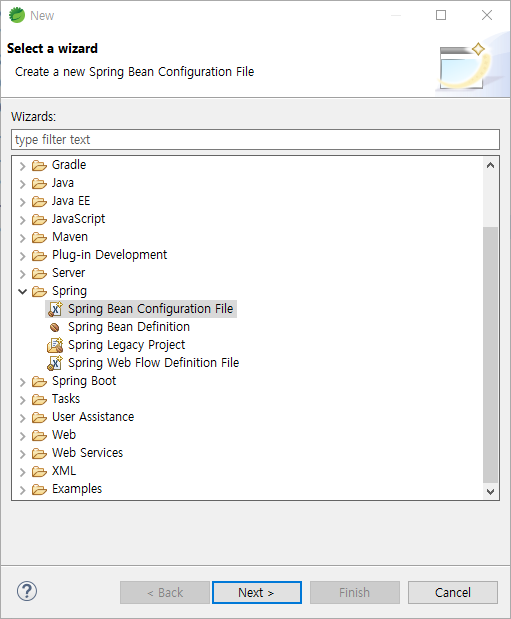Click the JavaScript folder icon

pos(39,219)
